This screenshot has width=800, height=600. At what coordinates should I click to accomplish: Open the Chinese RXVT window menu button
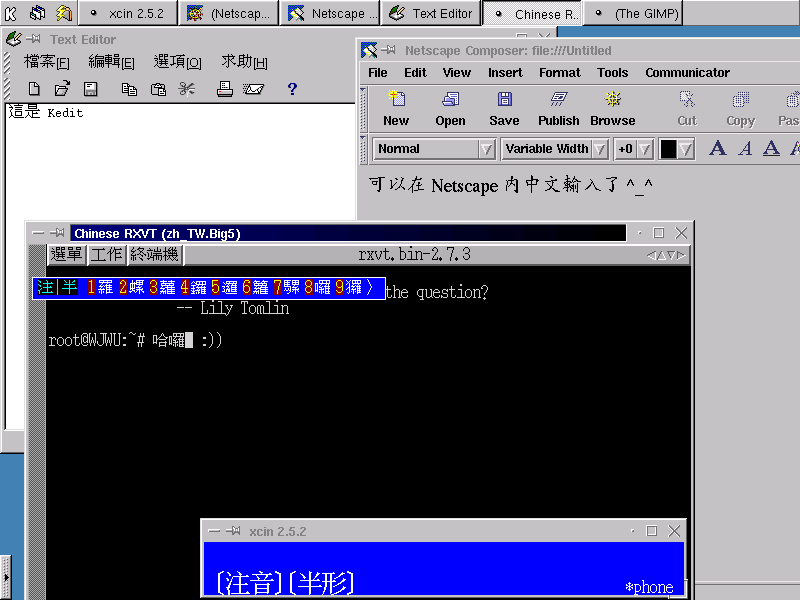pyautogui.click(x=38, y=233)
